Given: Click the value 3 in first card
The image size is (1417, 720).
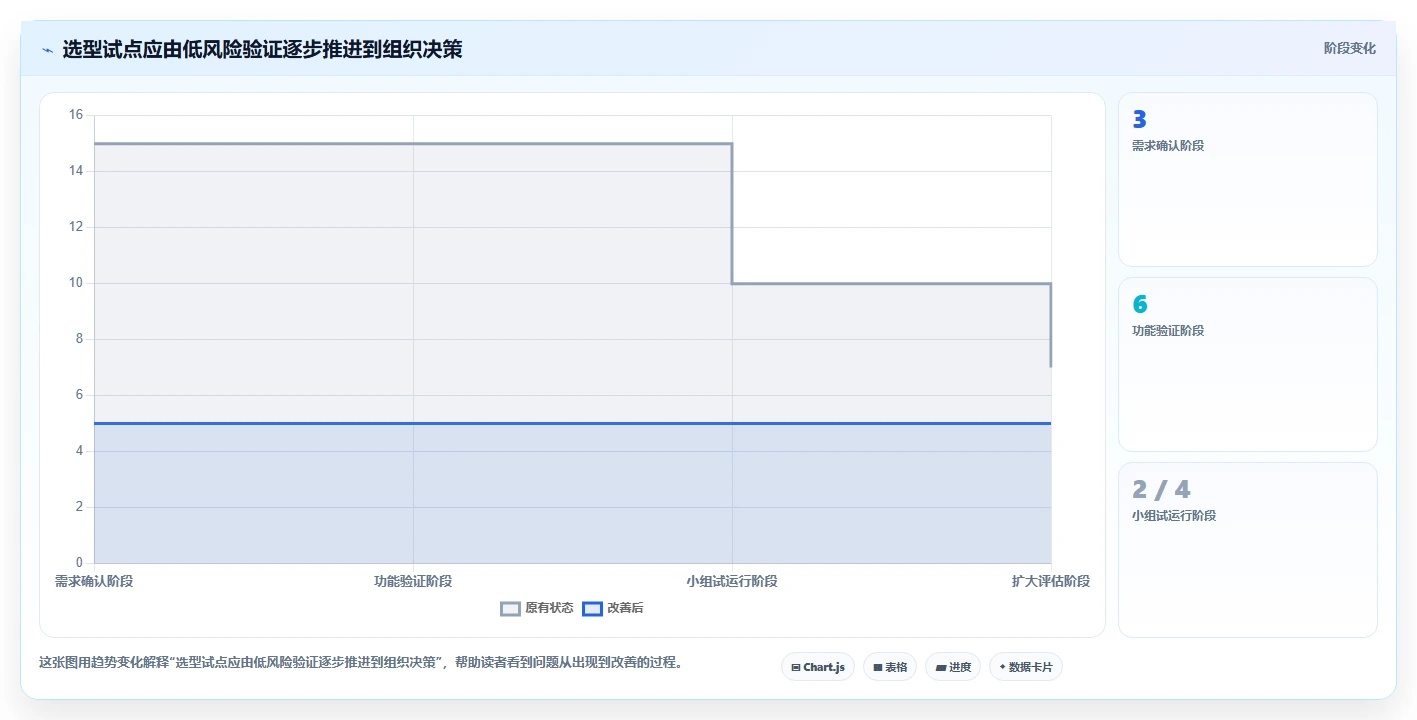Looking at the screenshot, I should pos(1139,120).
